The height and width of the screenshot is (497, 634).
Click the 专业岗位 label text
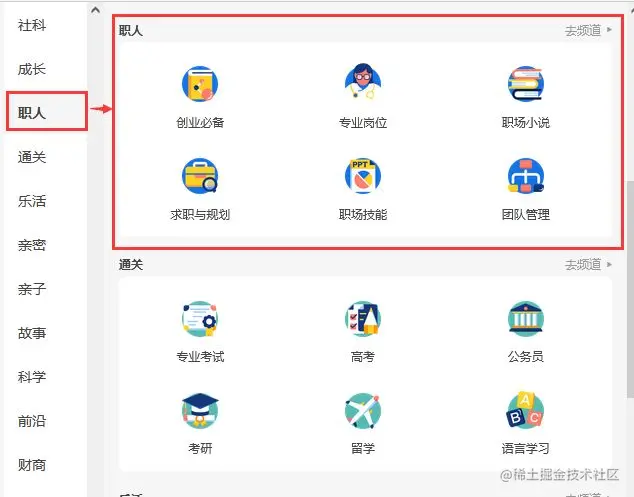(x=363, y=123)
